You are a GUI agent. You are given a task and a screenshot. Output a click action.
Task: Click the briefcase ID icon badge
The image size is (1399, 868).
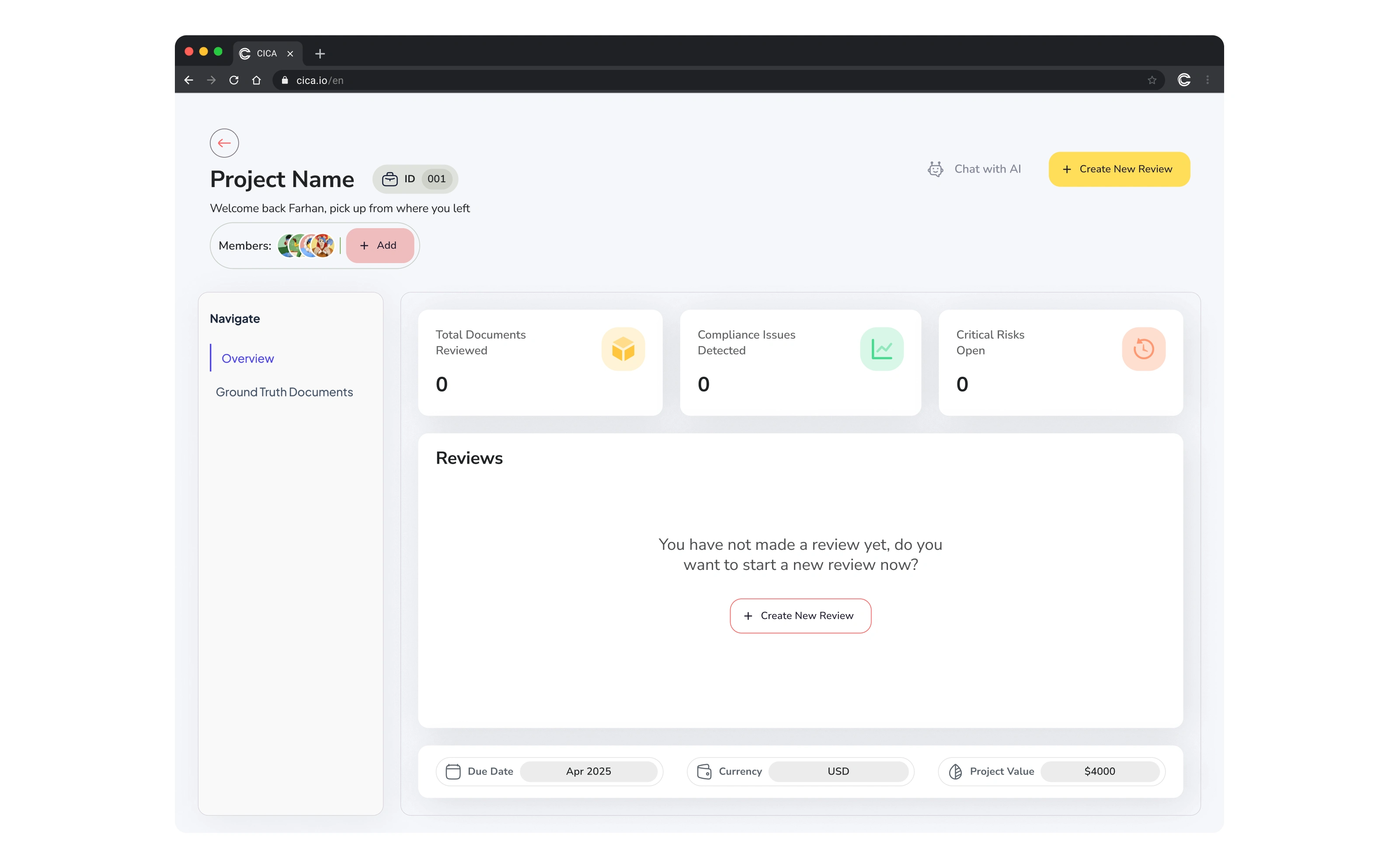(390, 179)
